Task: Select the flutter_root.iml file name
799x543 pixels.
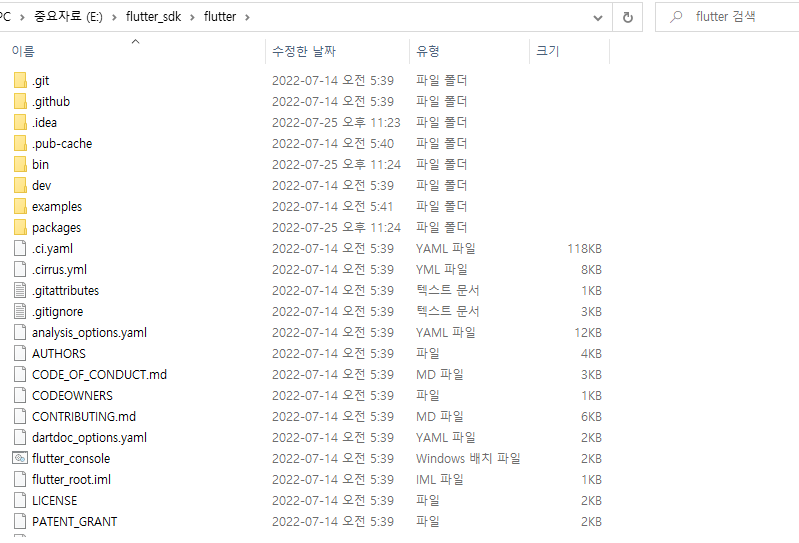Action: tap(71, 480)
